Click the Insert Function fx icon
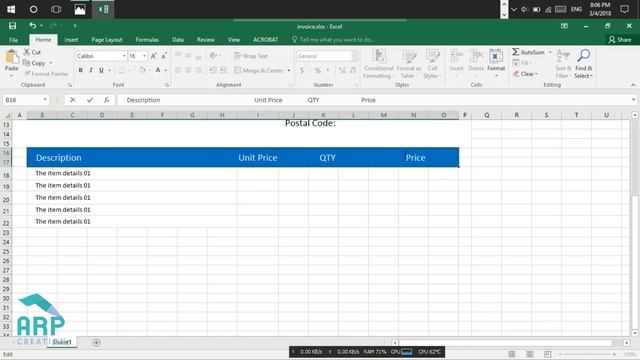 tap(107, 100)
